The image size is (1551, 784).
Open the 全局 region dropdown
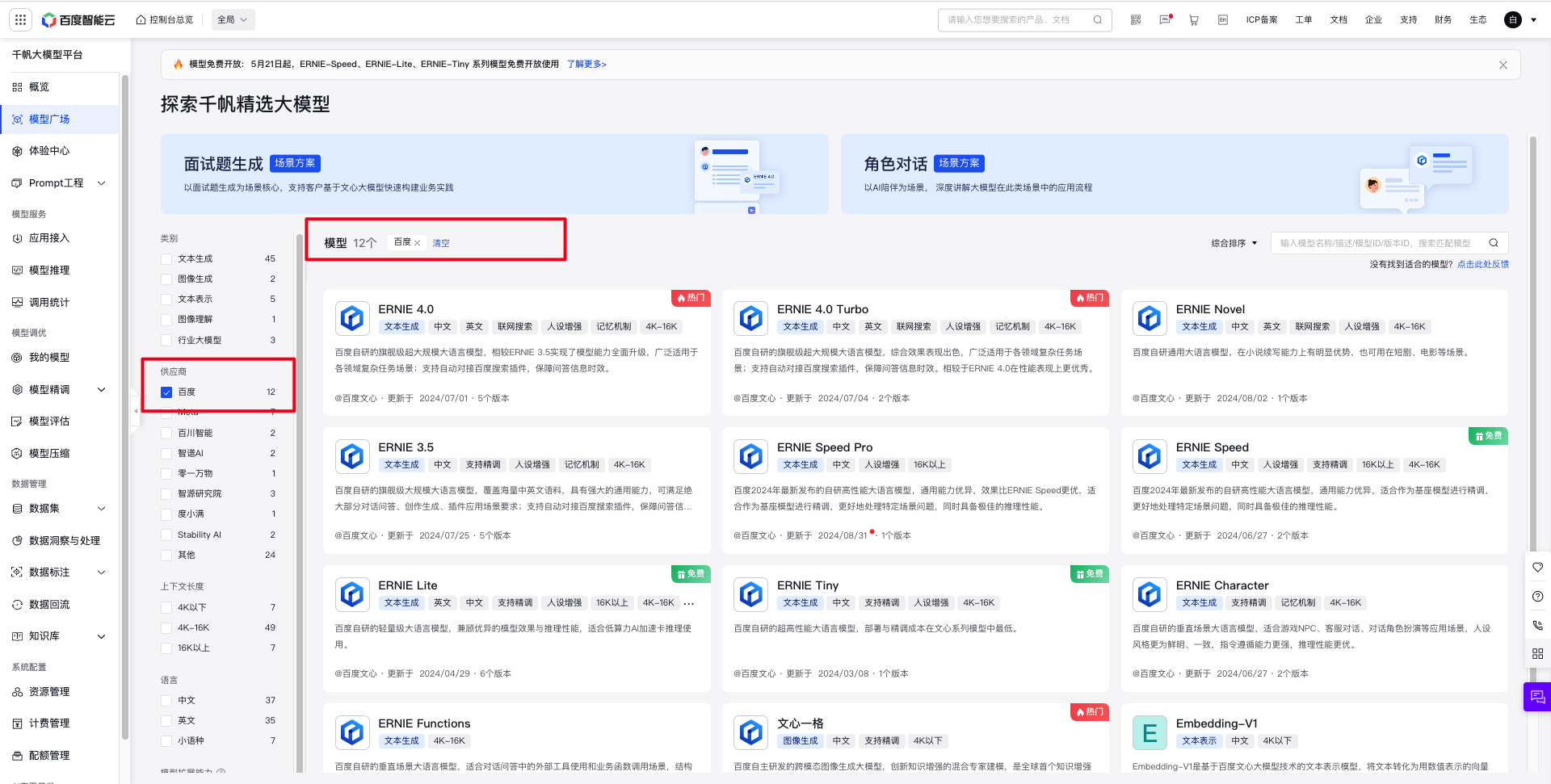[x=233, y=19]
